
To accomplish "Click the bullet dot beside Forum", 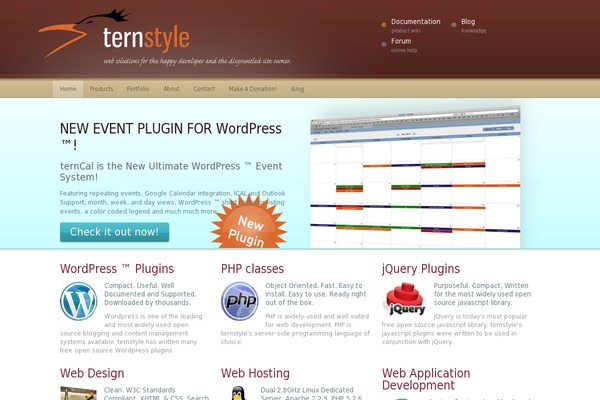I will (x=384, y=44).
